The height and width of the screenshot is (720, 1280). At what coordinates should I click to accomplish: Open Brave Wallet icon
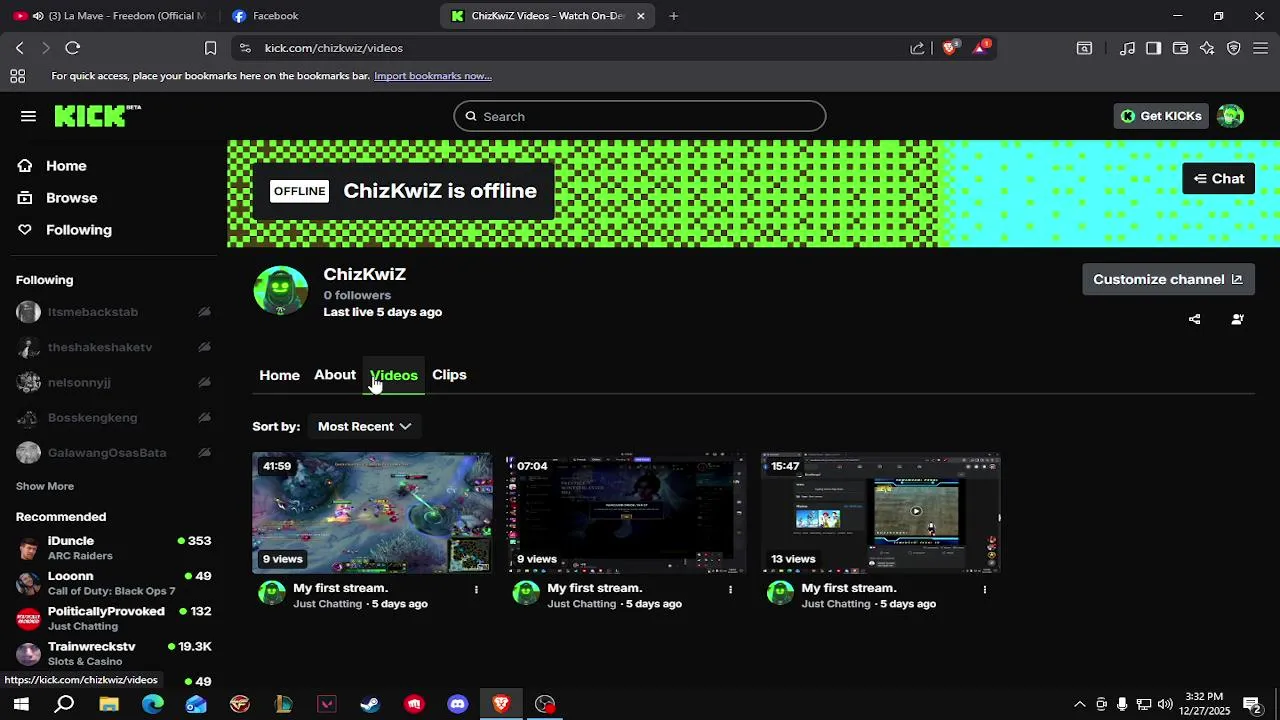point(1180,48)
